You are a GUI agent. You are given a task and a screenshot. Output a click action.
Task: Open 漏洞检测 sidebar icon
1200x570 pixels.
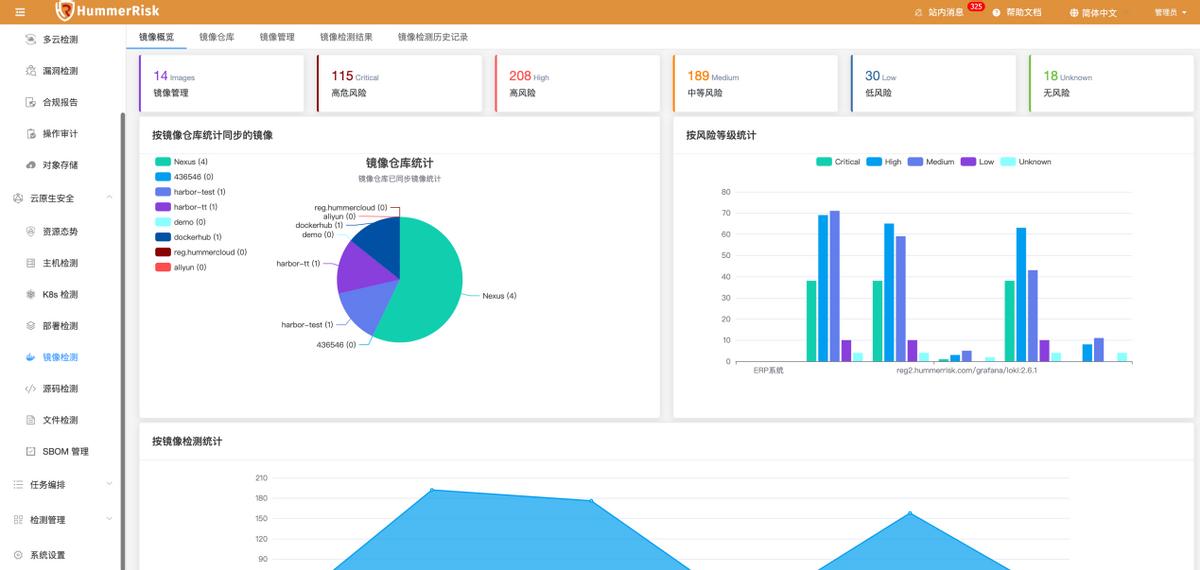31,71
